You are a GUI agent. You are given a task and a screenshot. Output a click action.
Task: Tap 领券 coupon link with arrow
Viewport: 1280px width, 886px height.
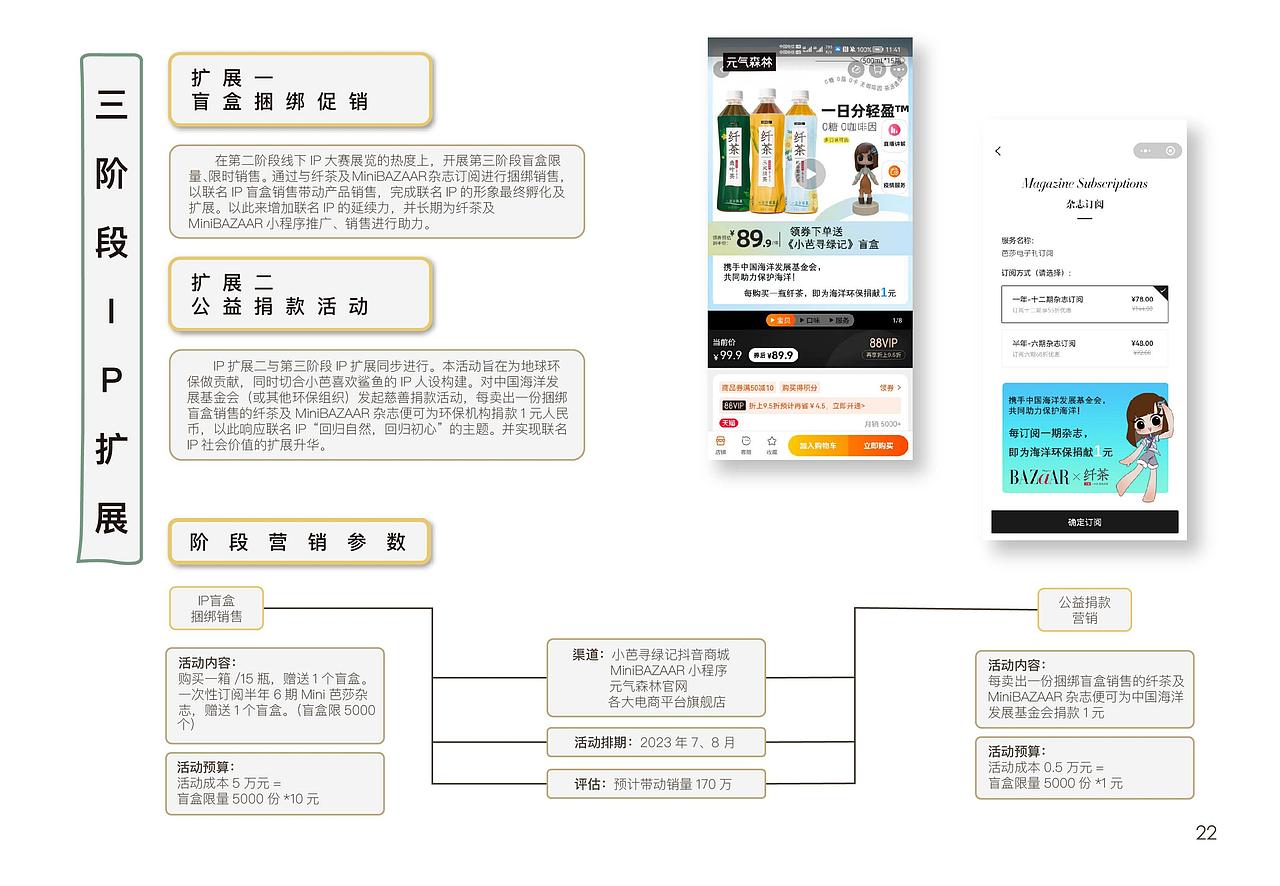pos(890,387)
